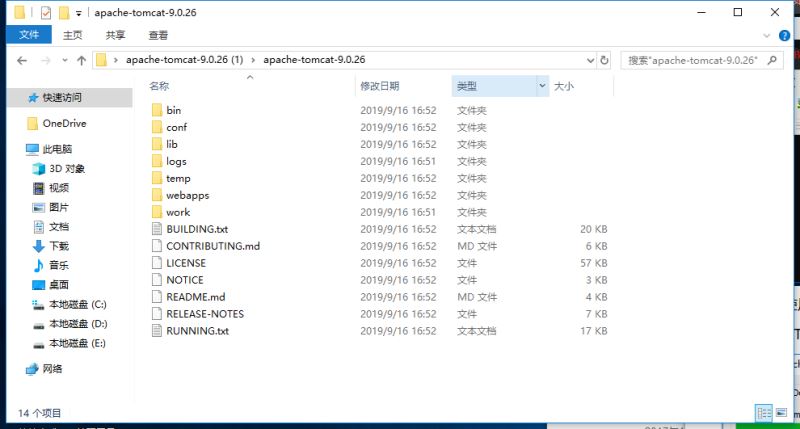This screenshot has width=800, height=429.
Task: Click properties icon in quick access toolbar
Action: pyautogui.click(x=43, y=13)
